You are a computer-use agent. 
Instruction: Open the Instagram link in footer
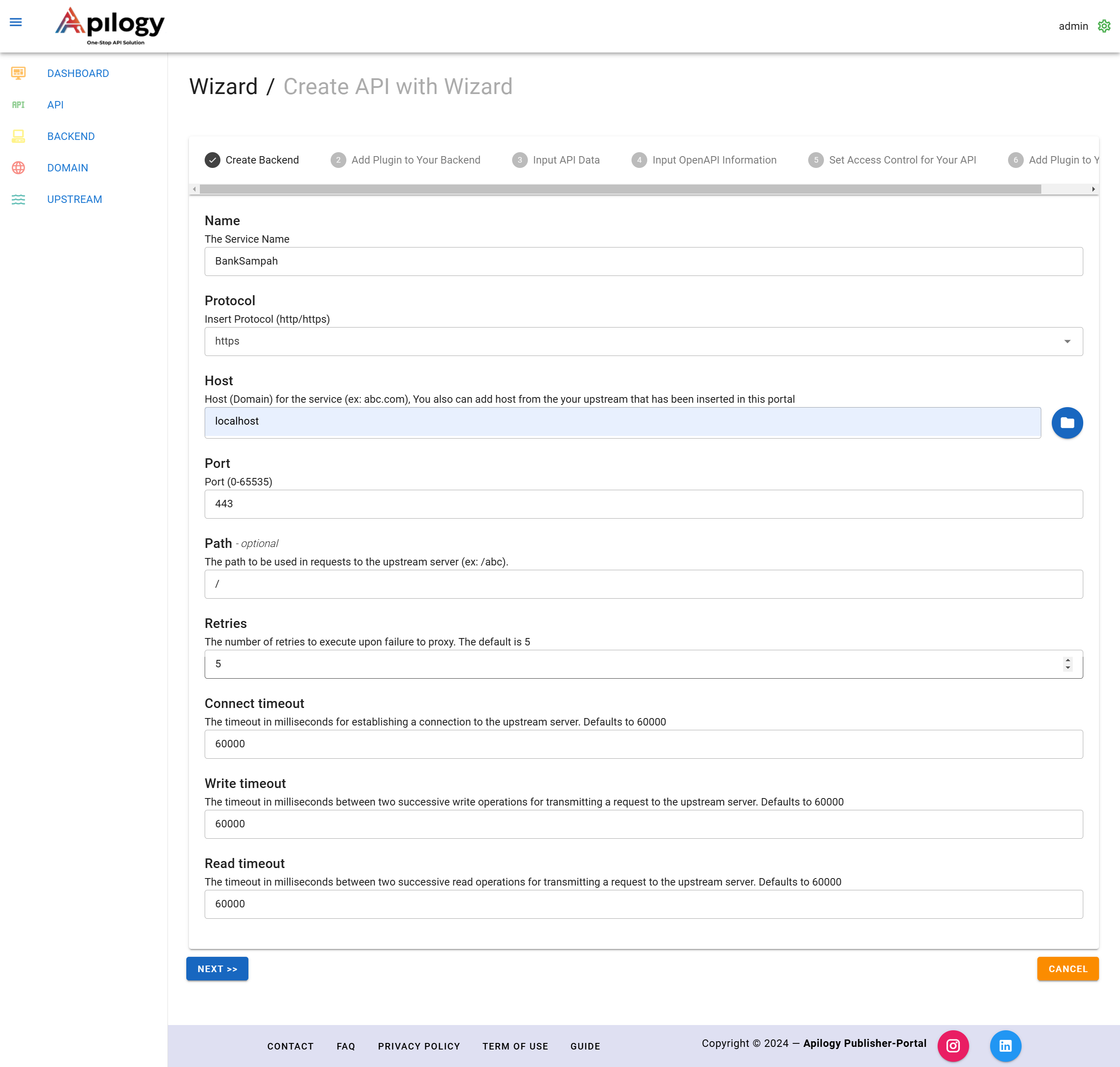953,1046
